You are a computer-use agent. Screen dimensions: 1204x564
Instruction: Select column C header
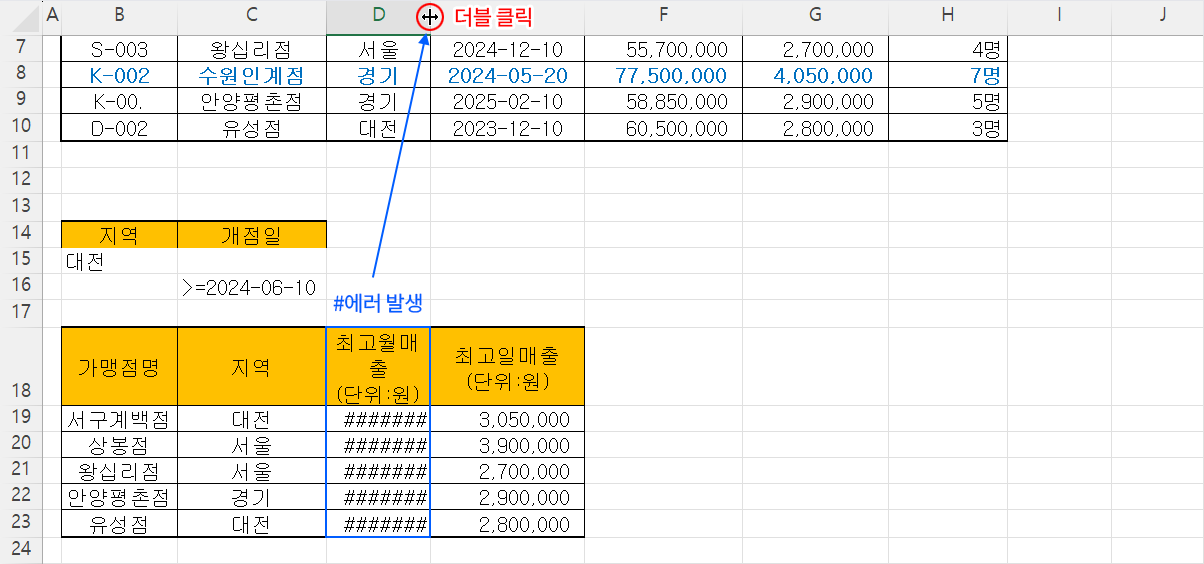(x=252, y=15)
